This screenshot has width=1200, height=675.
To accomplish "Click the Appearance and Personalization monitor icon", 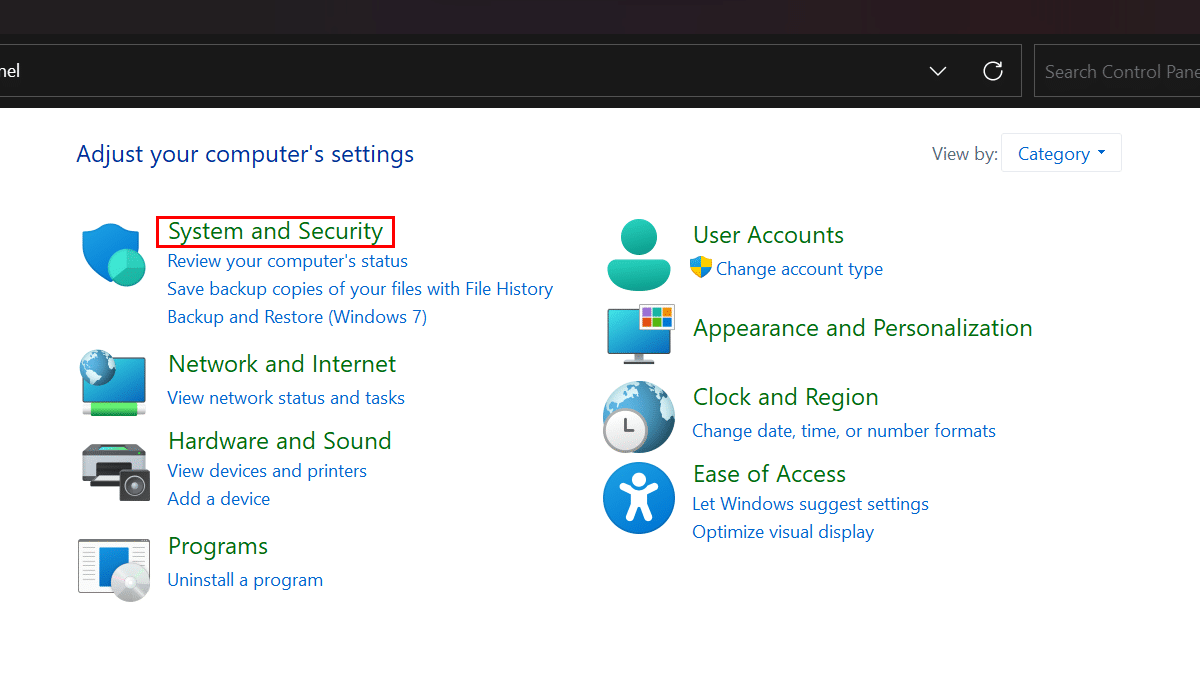I will 640,333.
